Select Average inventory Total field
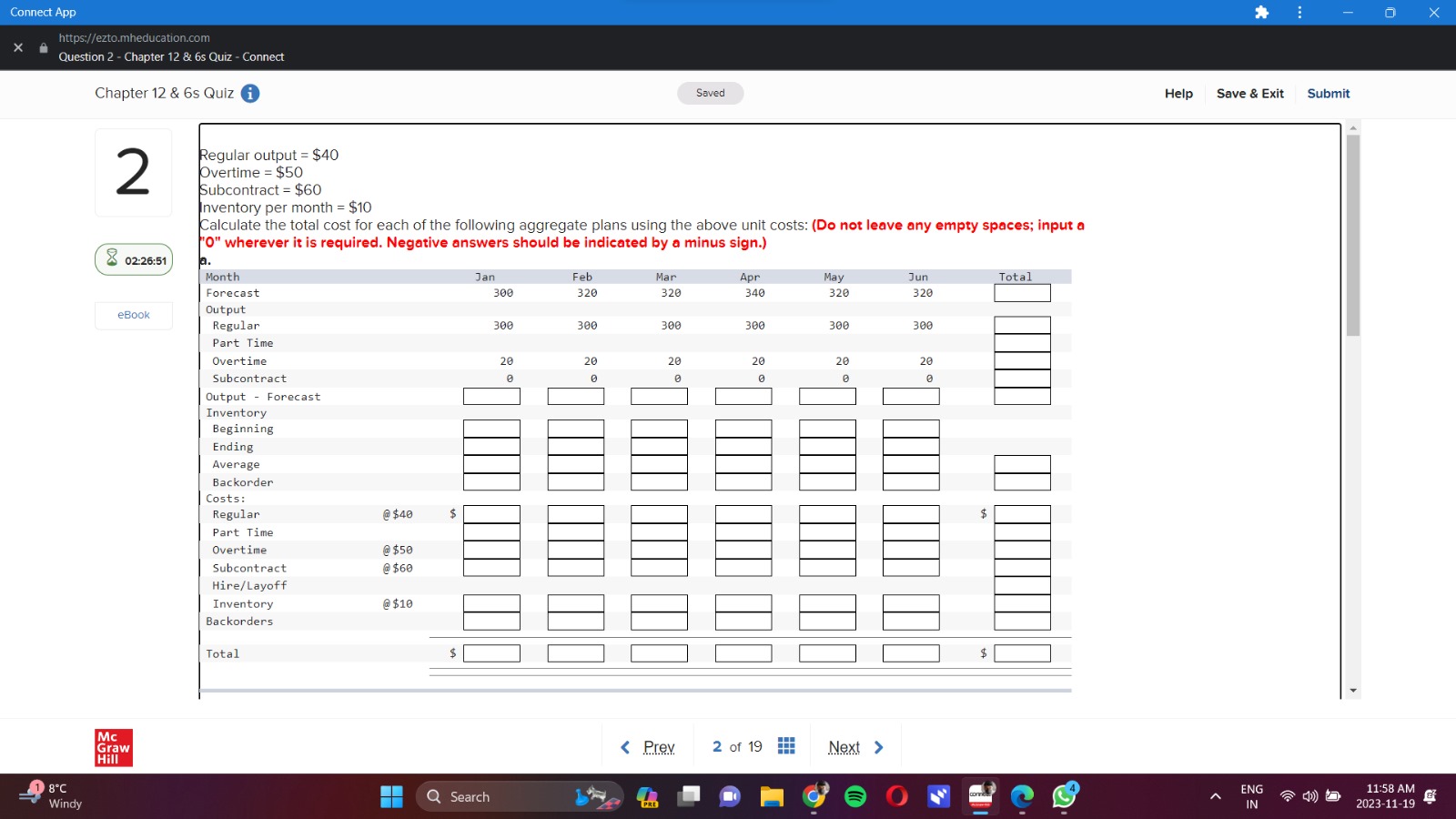 [1022, 464]
